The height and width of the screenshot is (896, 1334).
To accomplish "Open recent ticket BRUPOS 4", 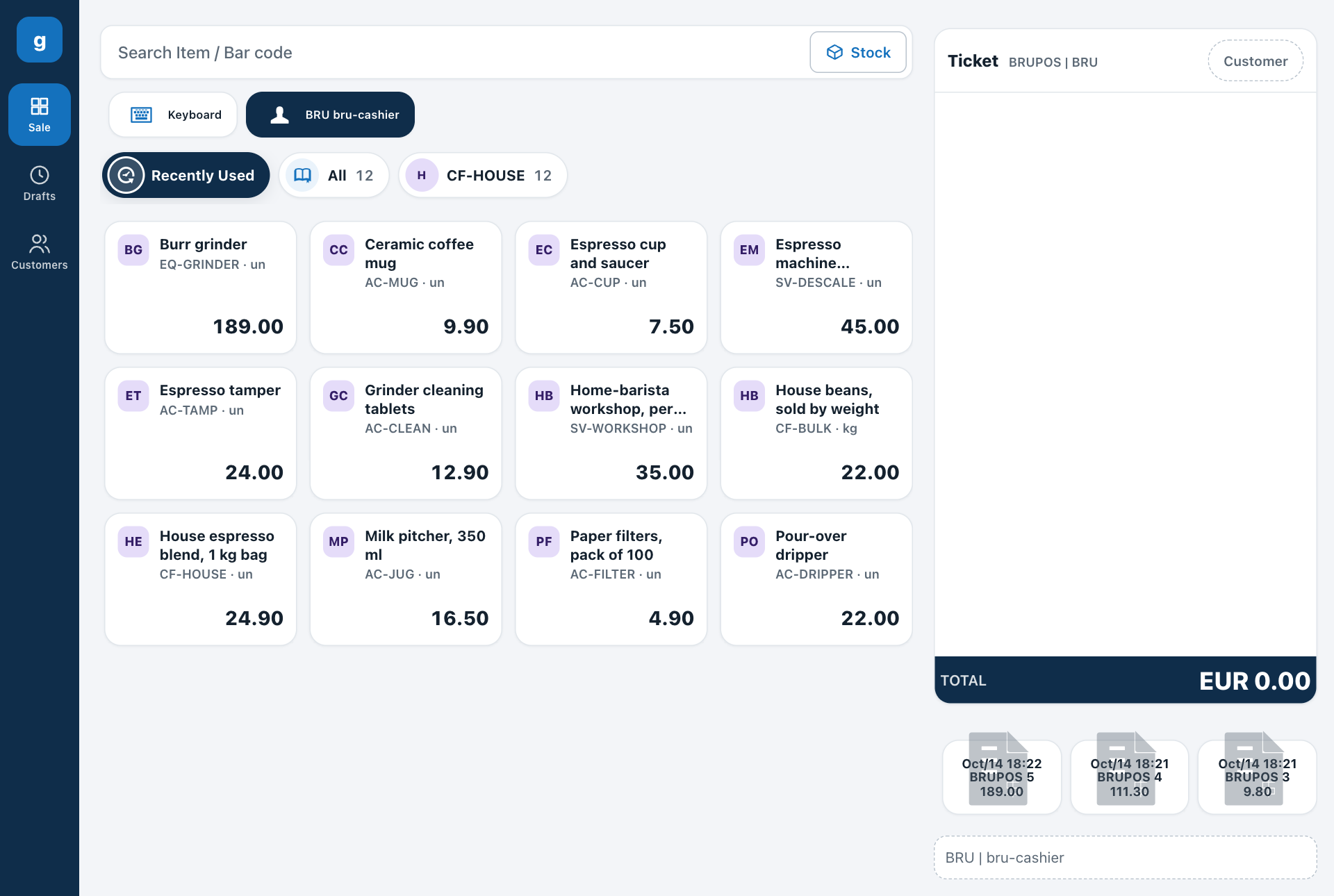I will (1130, 777).
